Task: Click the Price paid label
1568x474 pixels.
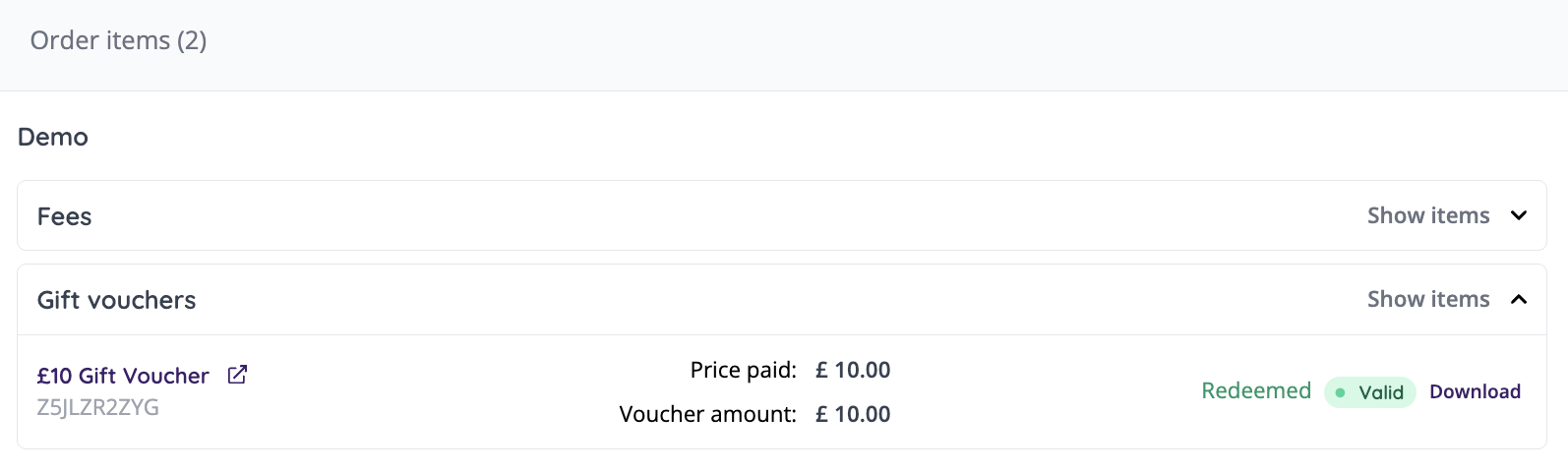Action: tap(743, 370)
